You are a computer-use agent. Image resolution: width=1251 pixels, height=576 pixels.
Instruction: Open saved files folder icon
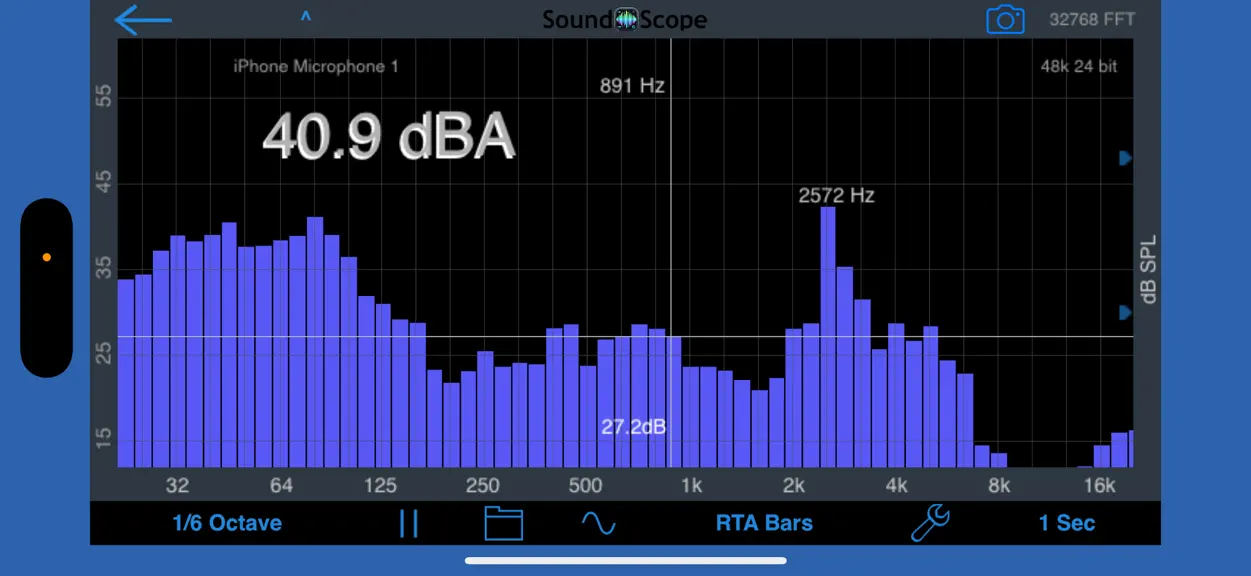[504, 523]
